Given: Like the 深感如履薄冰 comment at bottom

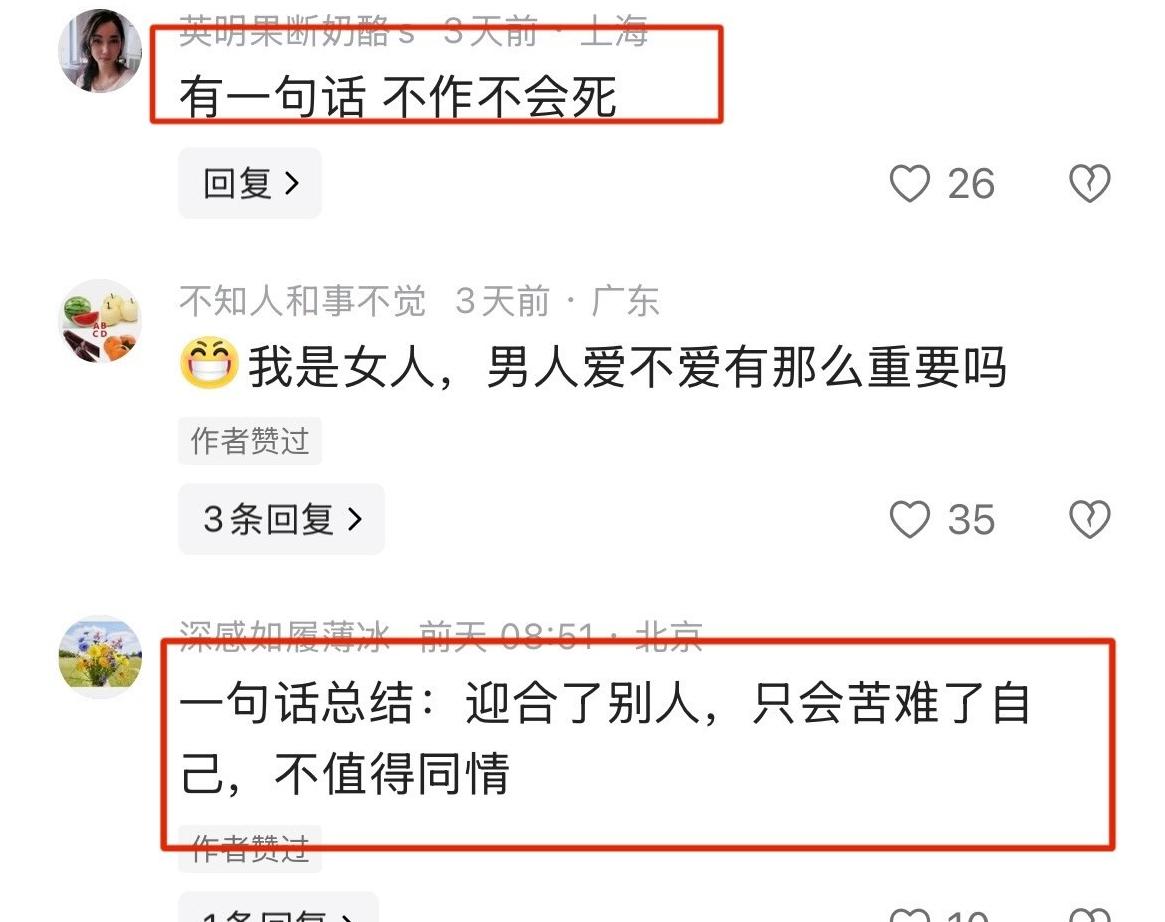Looking at the screenshot, I should pos(910,915).
